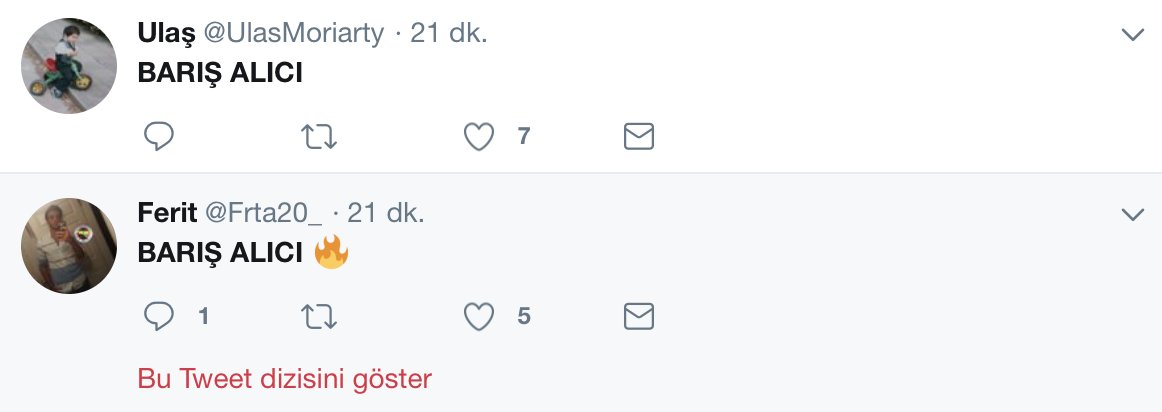Open the @Frta20_ handle
Image resolution: width=1162 pixels, height=412 pixels.
click(x=262, y=213)
